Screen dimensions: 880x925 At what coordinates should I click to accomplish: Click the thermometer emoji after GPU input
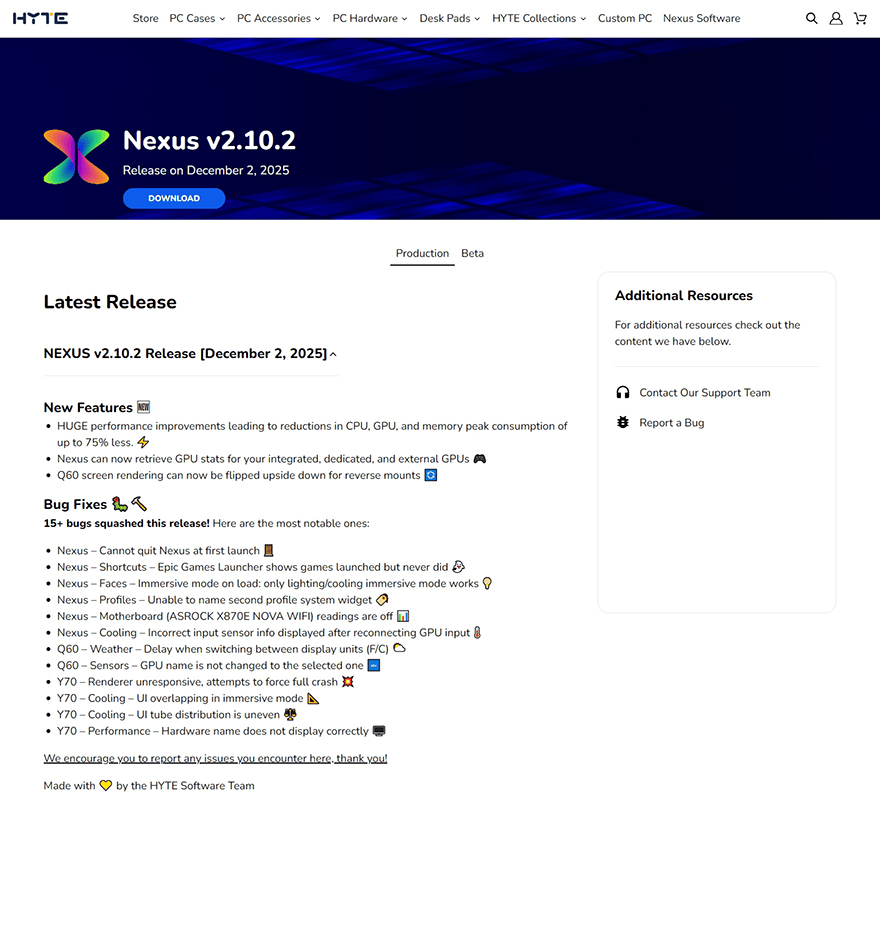pyautogui.click(x=477, y=632)
